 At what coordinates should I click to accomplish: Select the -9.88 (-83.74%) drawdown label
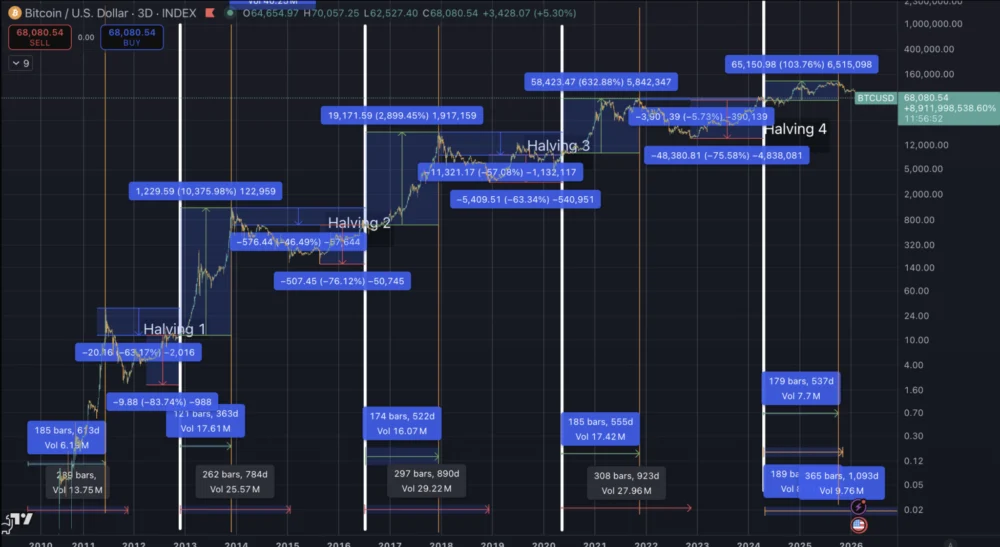point(162,402)
